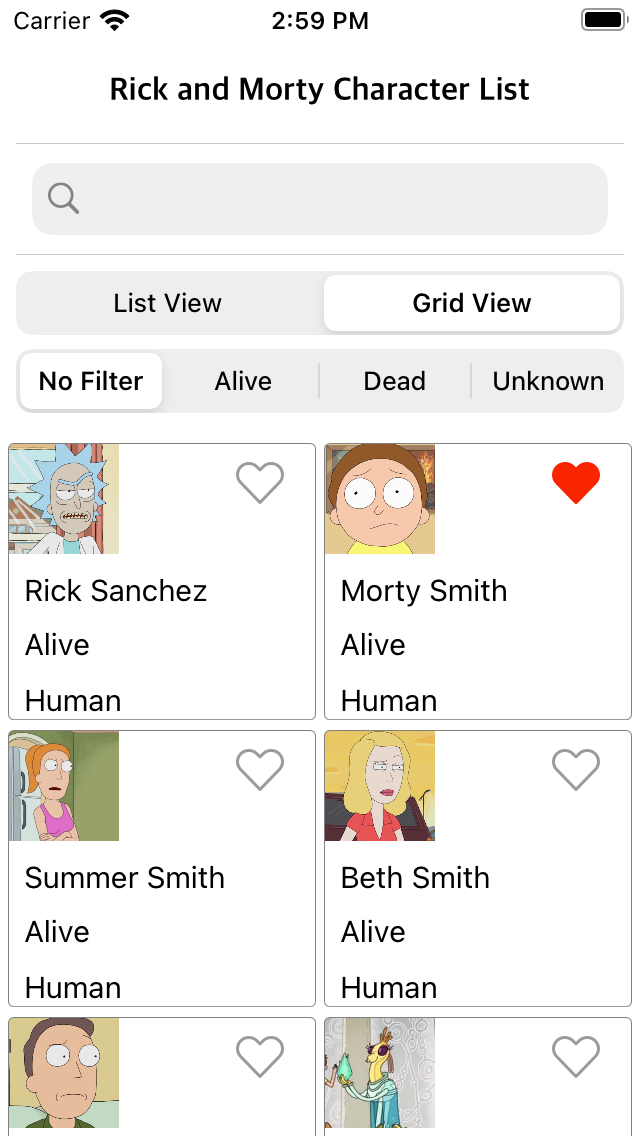Favorite Beth Smith using the heart icon
The width and height of the screenshot is (640, 1136).
[576, 769]
